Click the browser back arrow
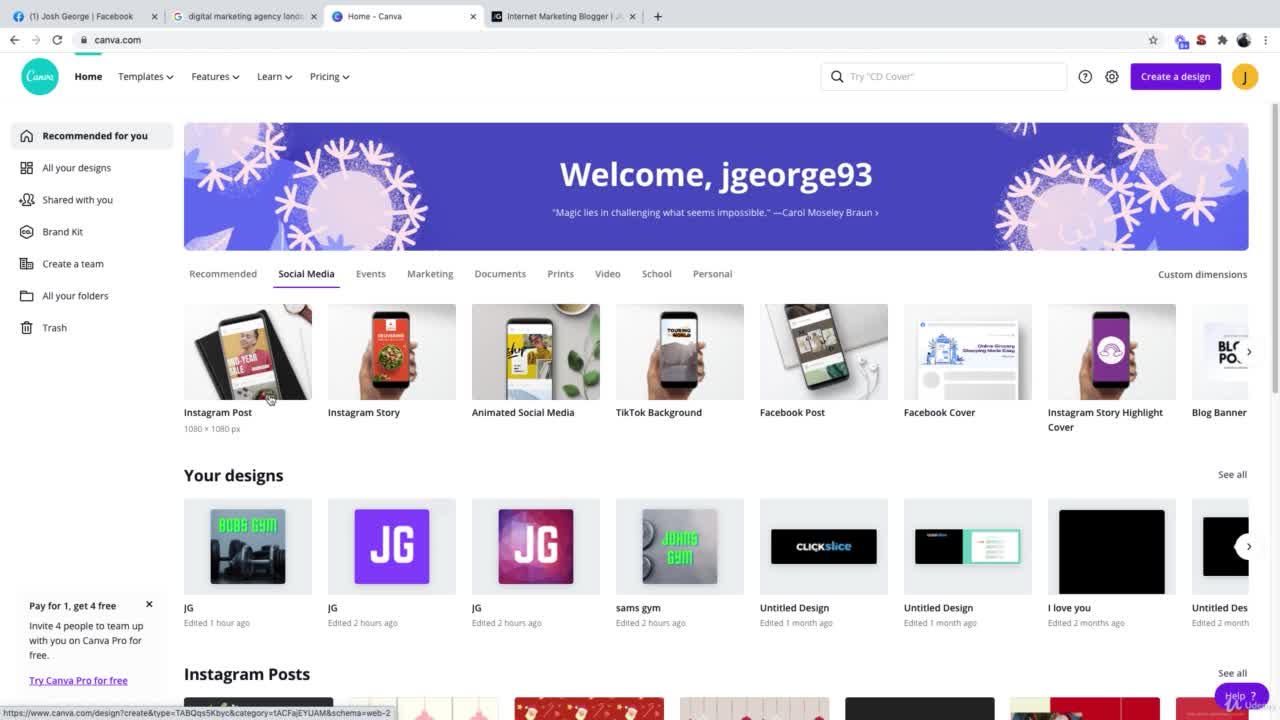 point(14,40)
